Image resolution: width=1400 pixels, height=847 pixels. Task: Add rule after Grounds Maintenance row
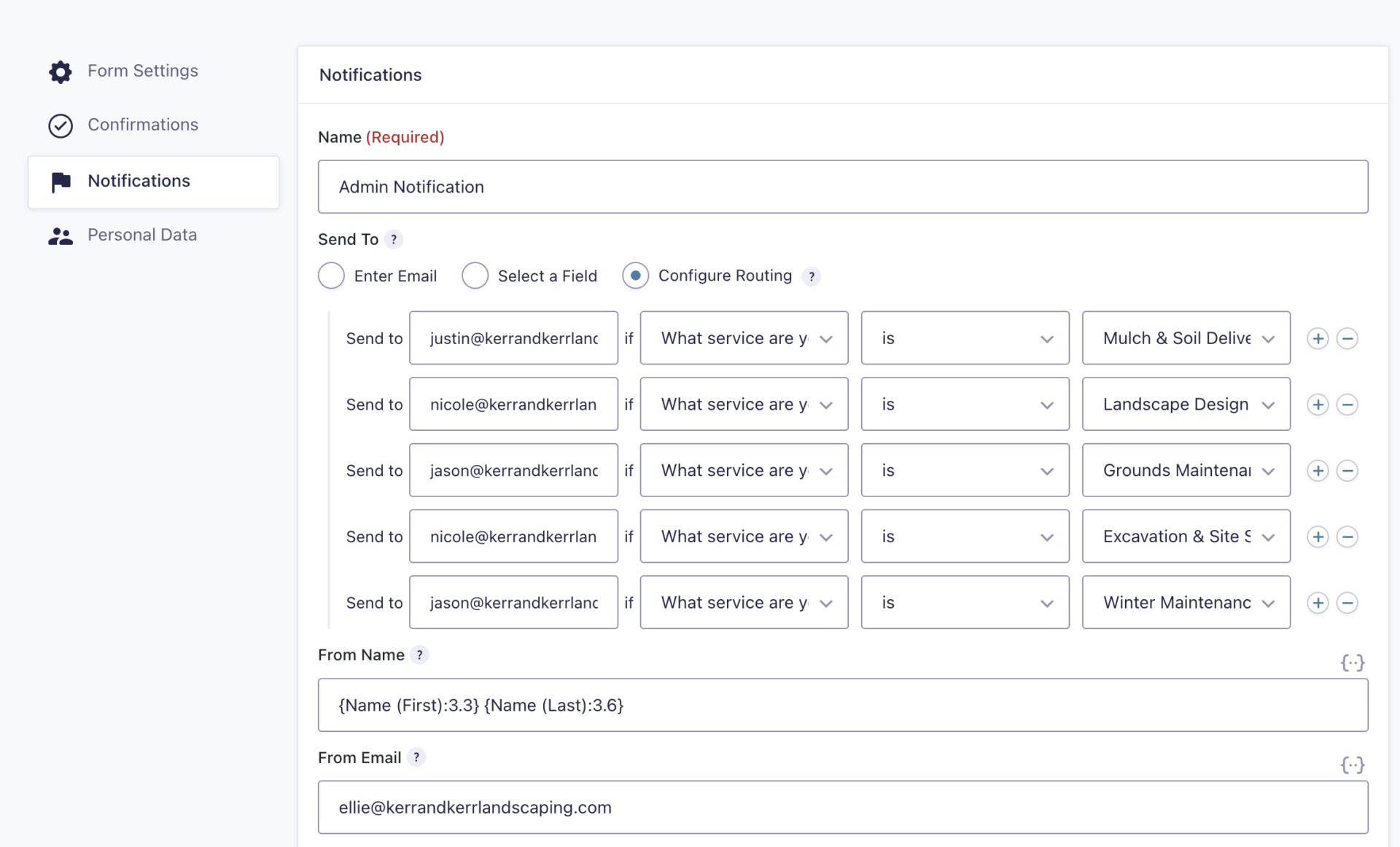click(1317, 471)
